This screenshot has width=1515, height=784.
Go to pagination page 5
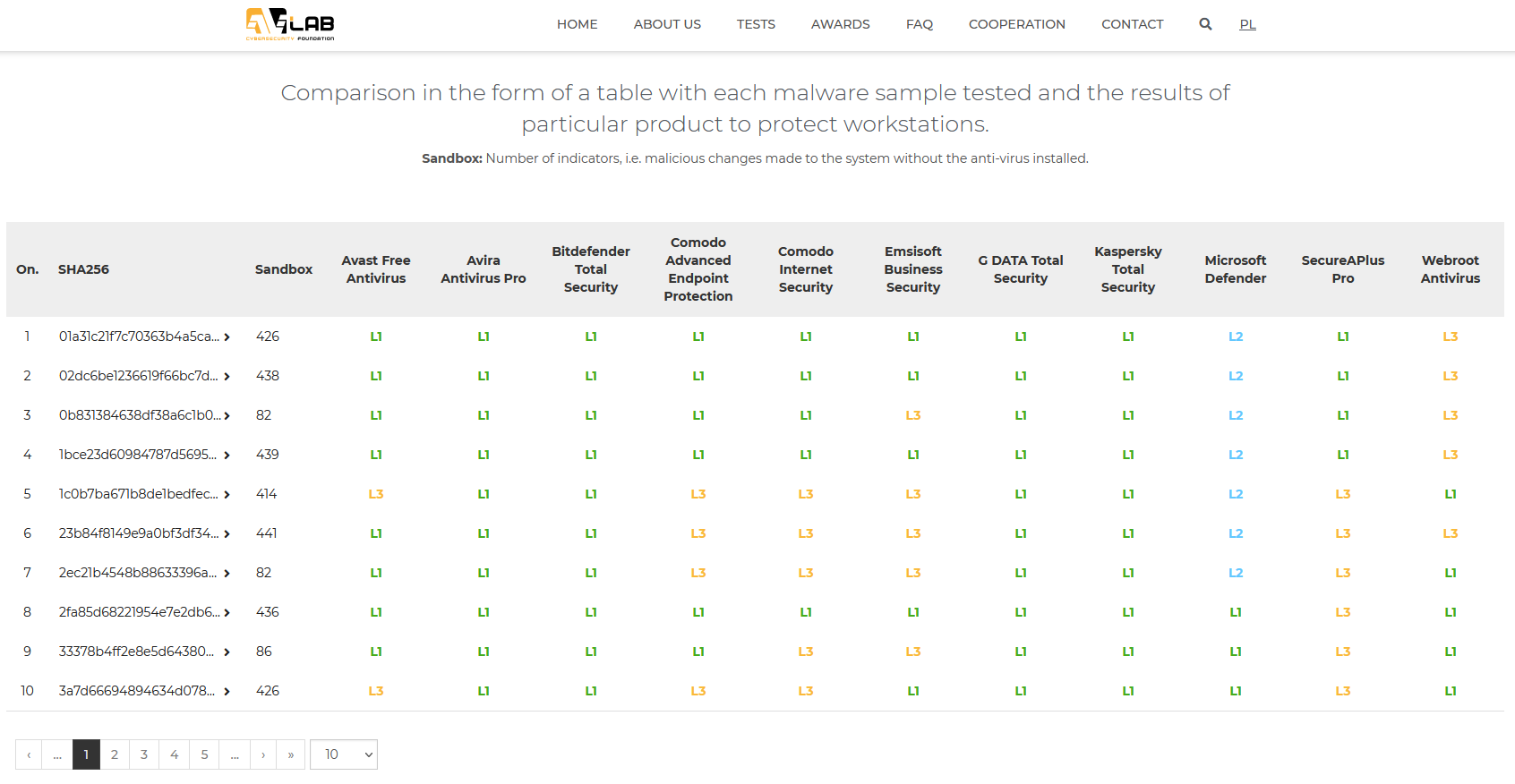[x=204, y=754]
